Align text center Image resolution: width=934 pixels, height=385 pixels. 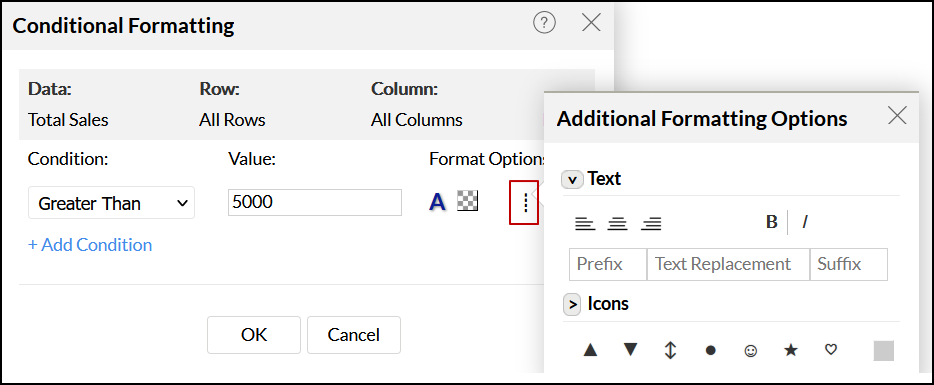click(x=618, y=224)
